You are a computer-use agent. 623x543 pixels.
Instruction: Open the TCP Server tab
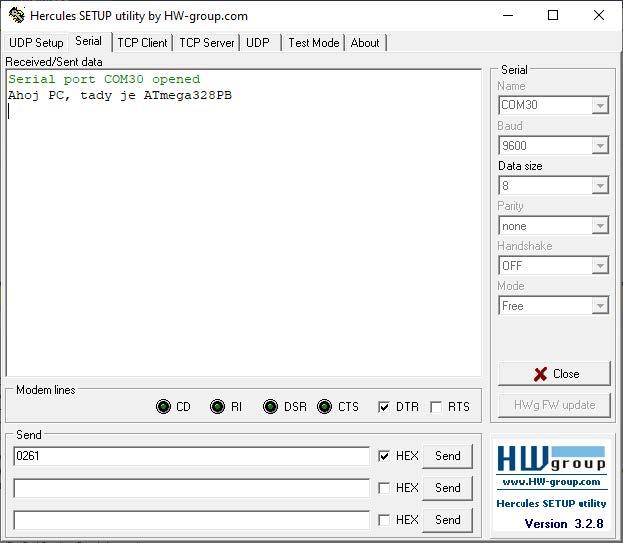click(207, 43)
